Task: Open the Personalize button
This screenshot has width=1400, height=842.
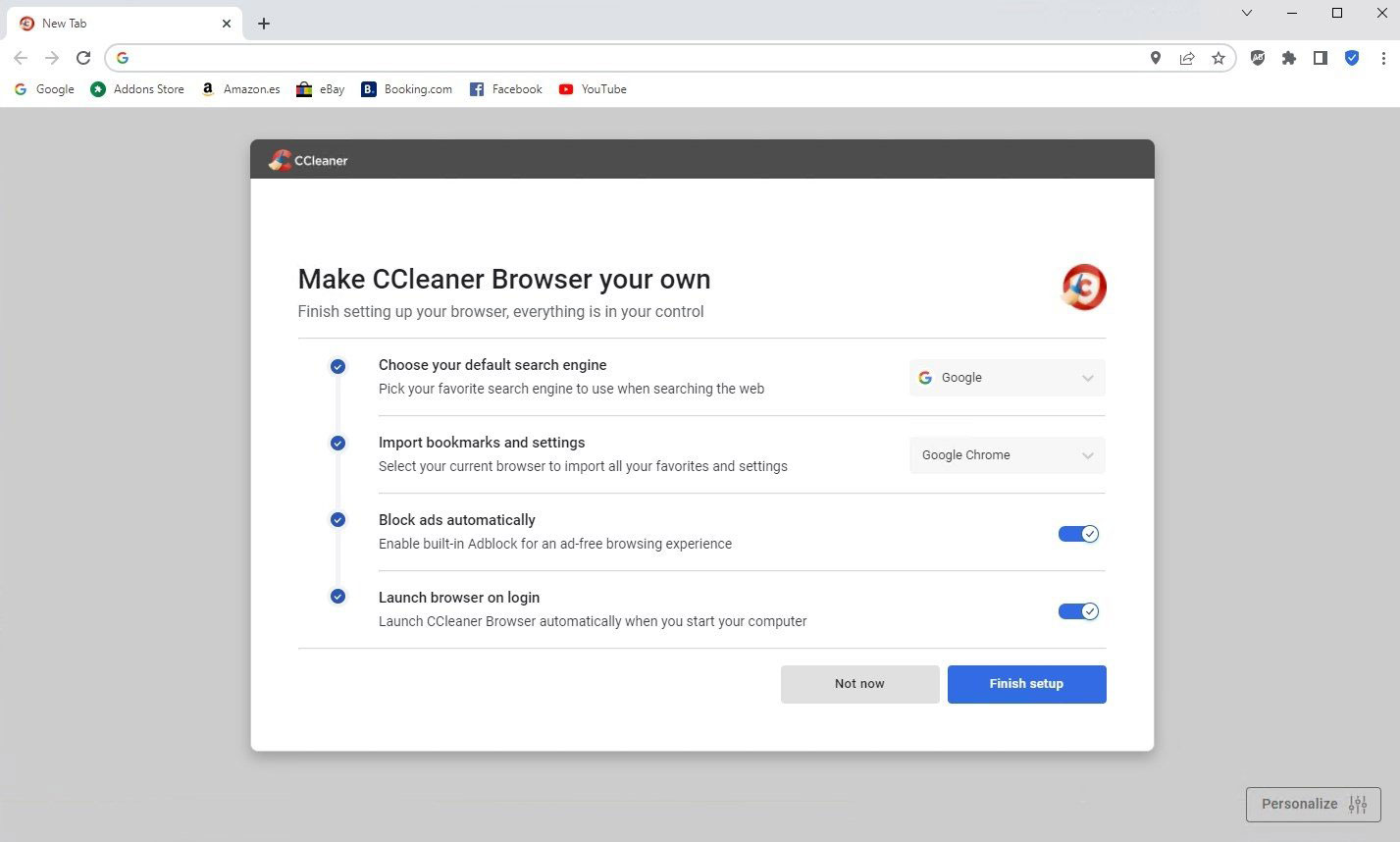Action: [x=1314, y=804]
